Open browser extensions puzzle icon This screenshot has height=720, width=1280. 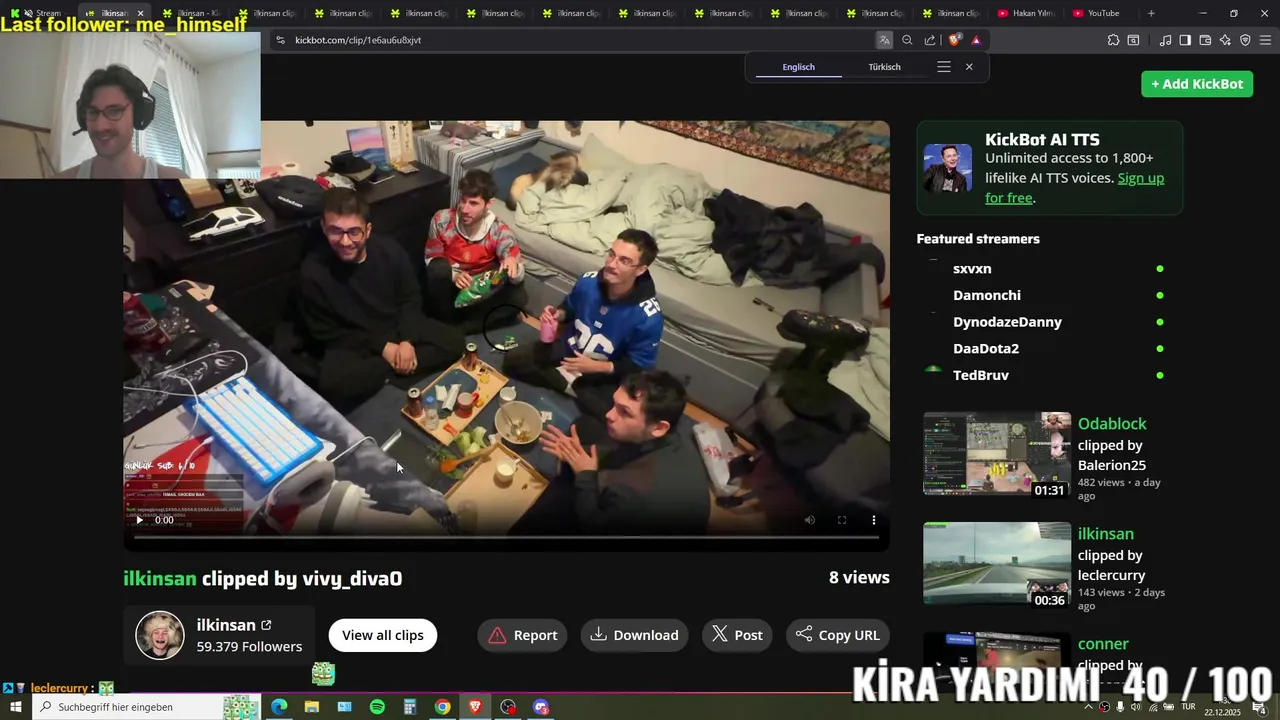point(1113,40)
